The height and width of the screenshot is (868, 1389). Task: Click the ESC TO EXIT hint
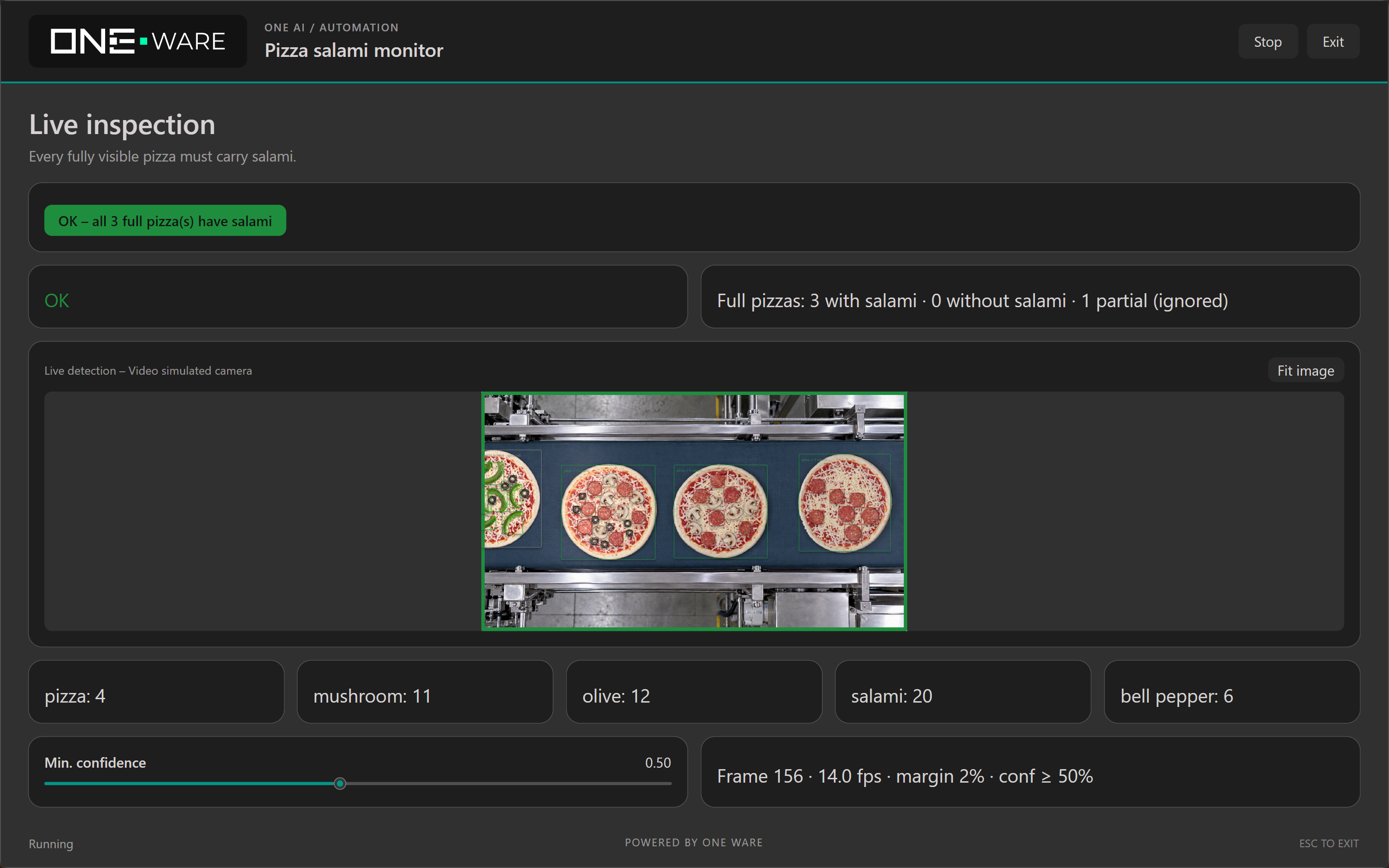(x=1329, y=843)
